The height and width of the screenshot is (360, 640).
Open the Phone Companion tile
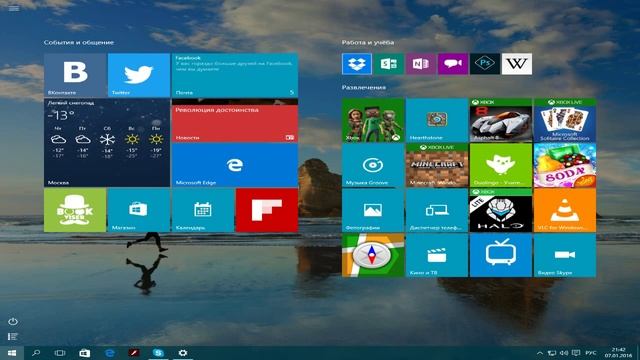coord(437,210)
